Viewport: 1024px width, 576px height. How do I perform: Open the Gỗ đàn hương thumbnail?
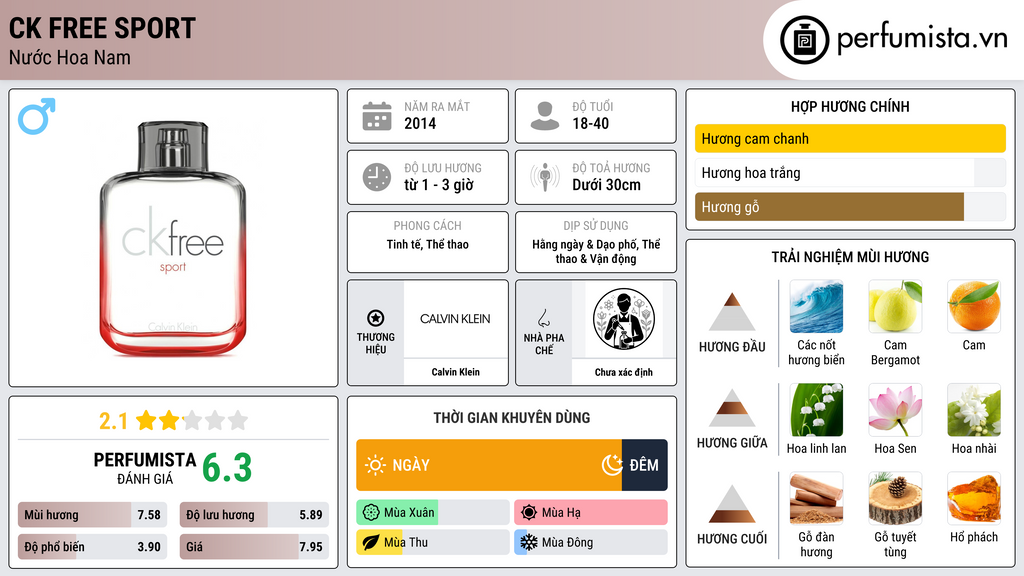tap(816, 498)
